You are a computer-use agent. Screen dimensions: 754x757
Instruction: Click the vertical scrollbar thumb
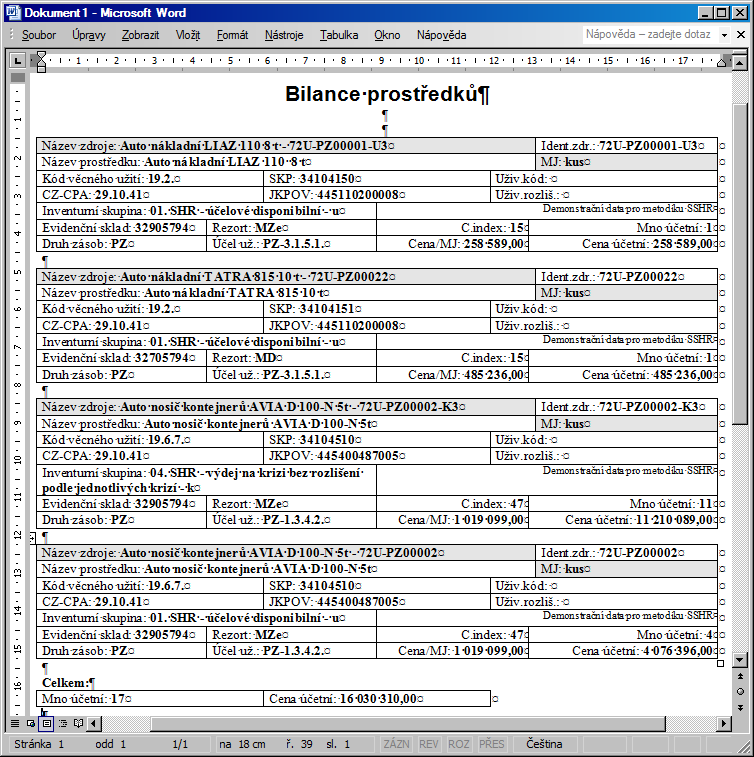tap(740, 264)
